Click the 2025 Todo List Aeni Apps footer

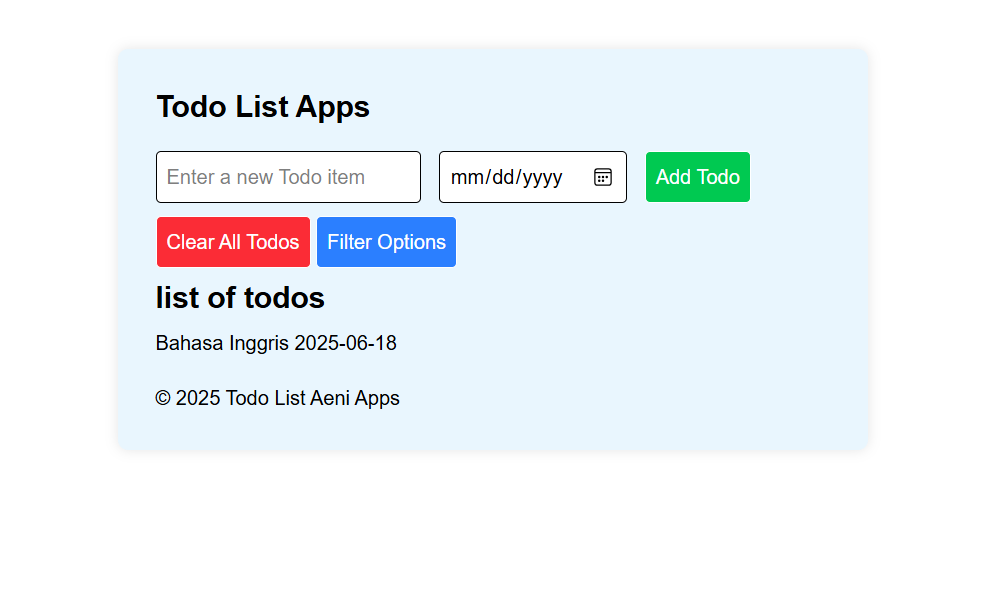point(278,398)
